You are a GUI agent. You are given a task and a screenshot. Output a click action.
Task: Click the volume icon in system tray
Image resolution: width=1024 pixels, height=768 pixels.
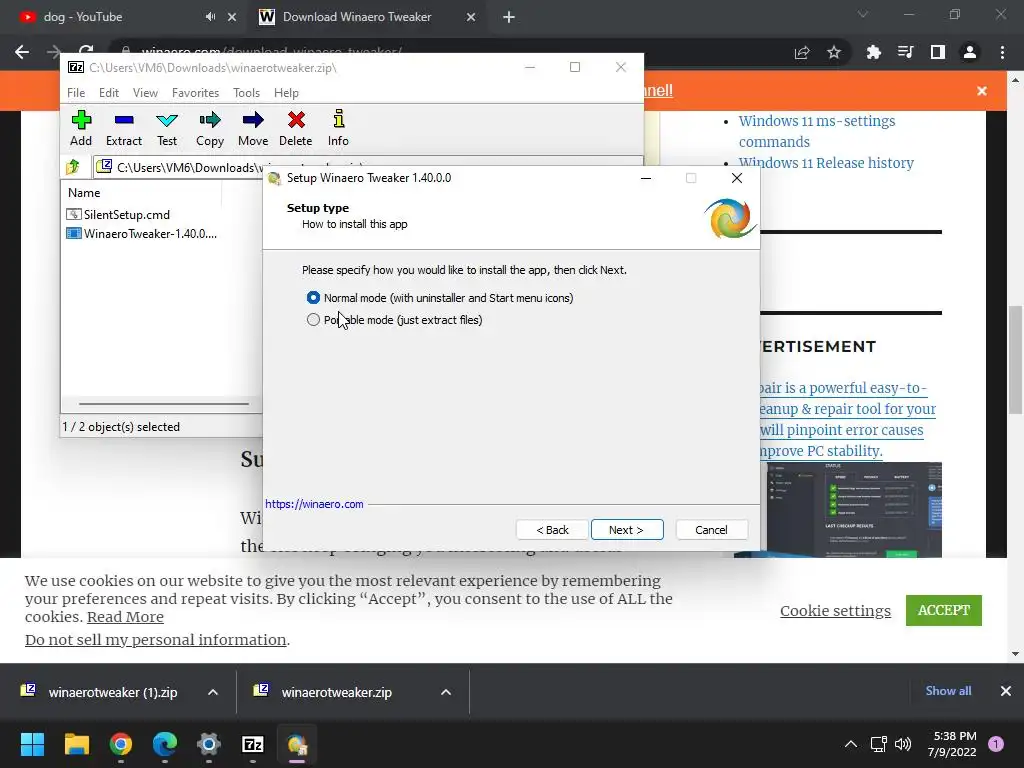pyautogui.click(x=903, y=744)
